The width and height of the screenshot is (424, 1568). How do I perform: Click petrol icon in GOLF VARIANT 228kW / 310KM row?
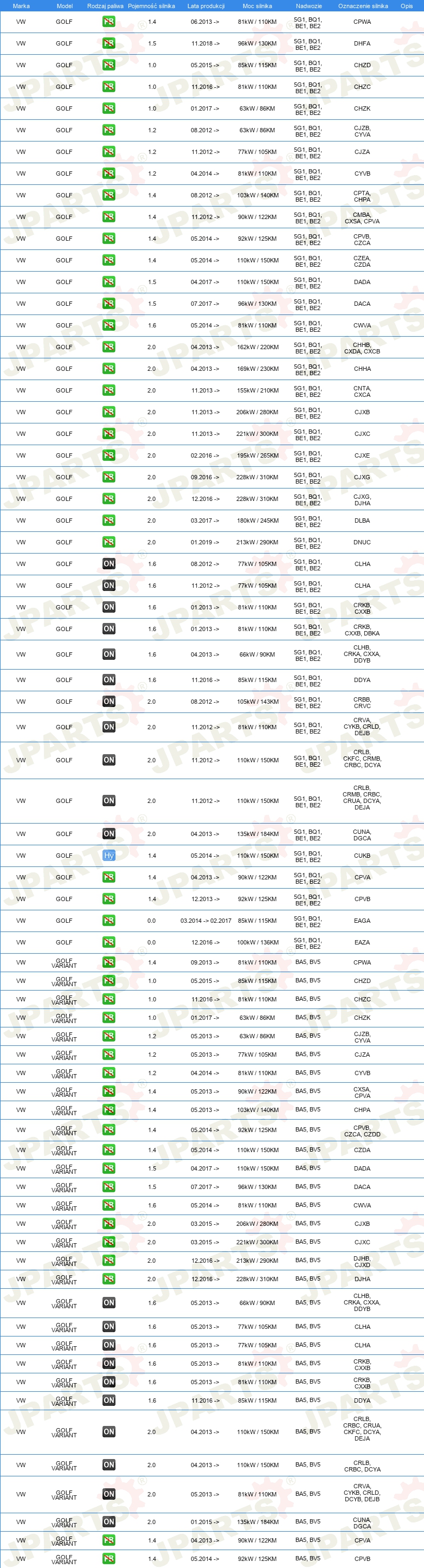click(x=109, y=1279)
